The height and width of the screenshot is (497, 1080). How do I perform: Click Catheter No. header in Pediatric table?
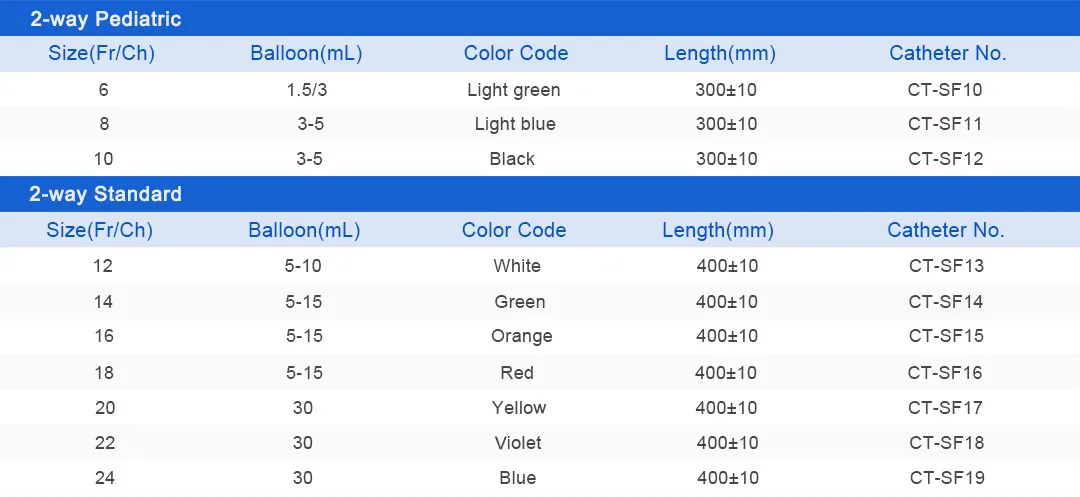point(947,54)
